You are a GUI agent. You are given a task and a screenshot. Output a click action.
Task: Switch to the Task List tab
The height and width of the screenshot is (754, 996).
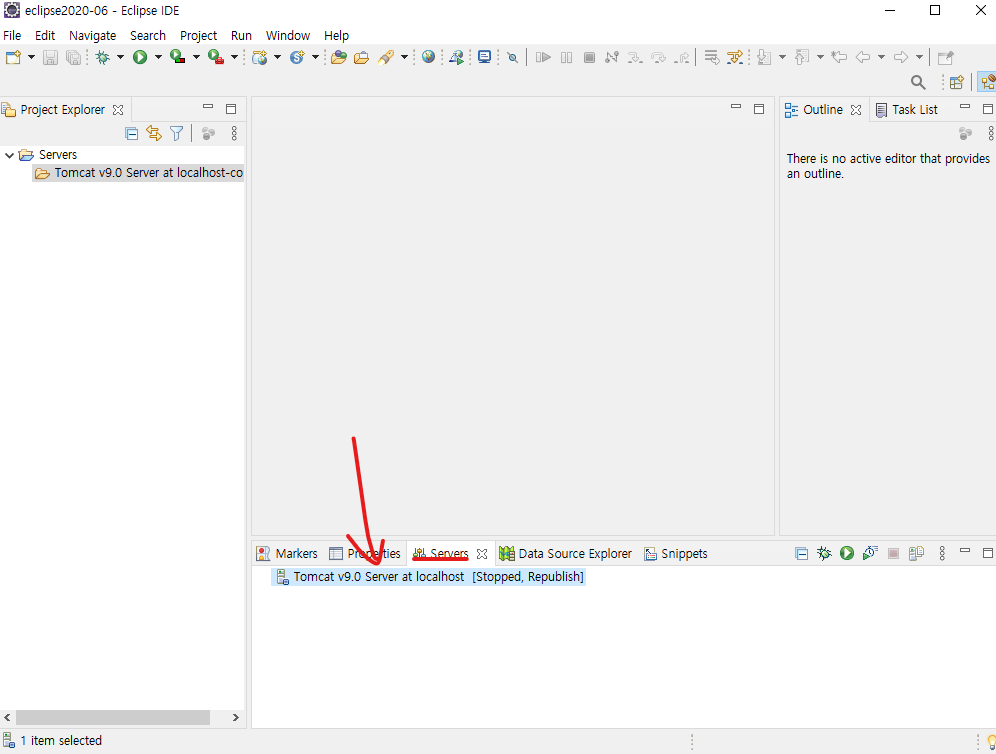point(906,110)
